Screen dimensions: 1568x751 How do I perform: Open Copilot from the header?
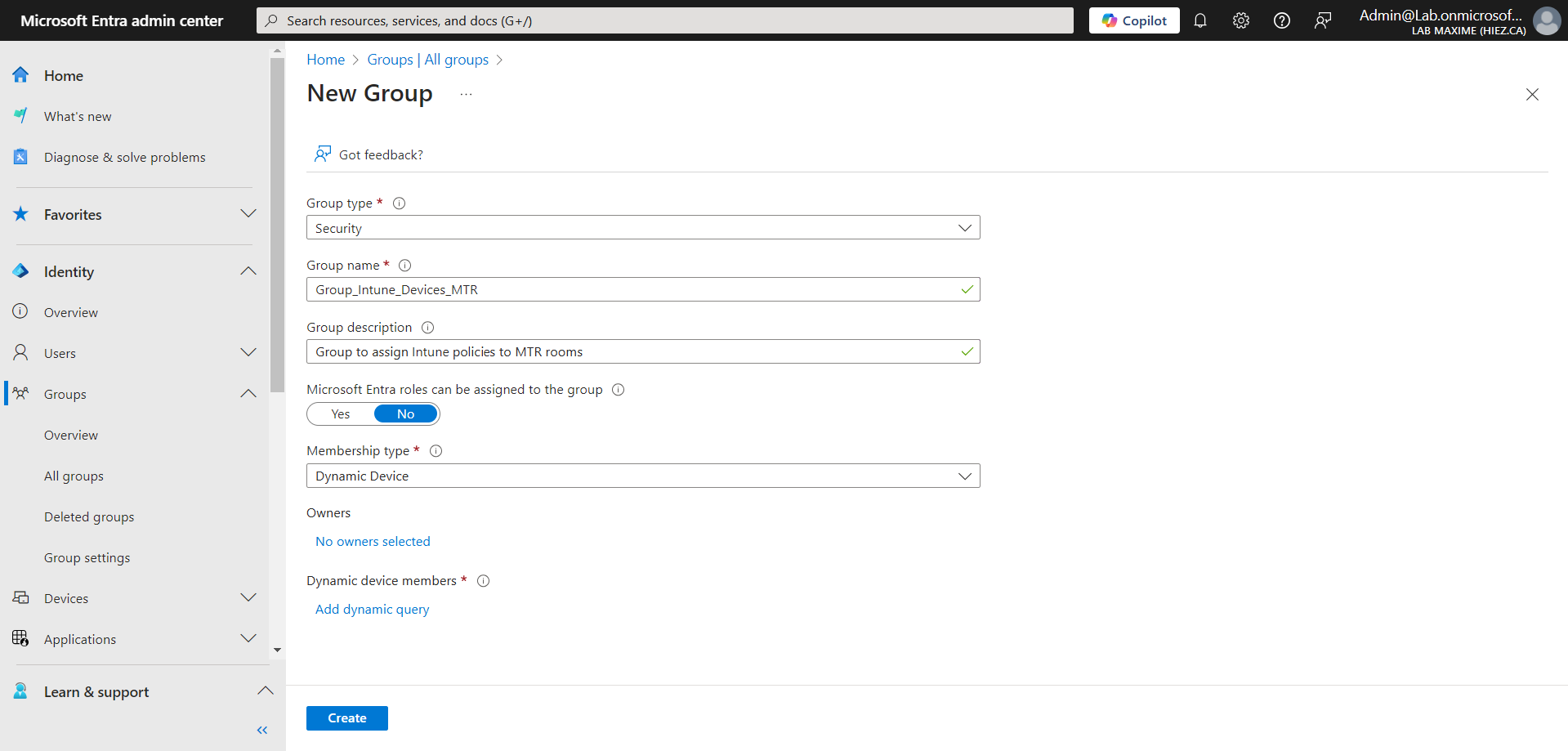pos(1133,20)
